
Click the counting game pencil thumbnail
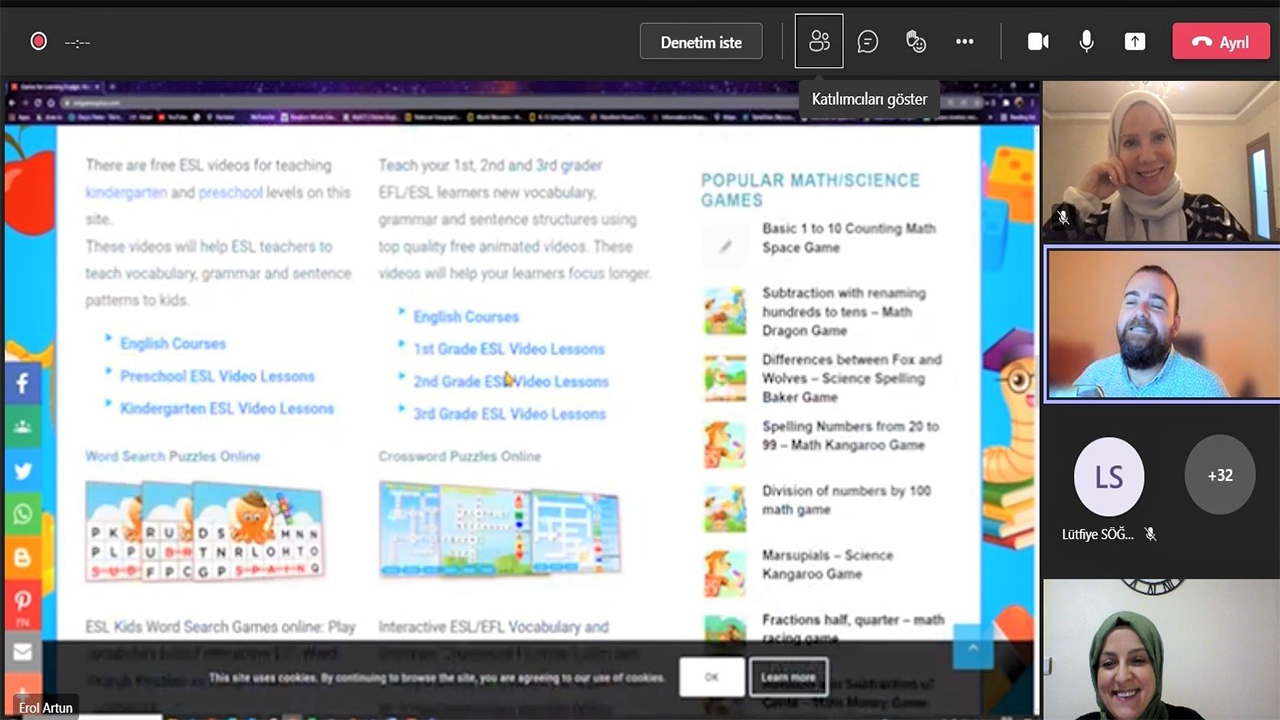pos(725,245)
